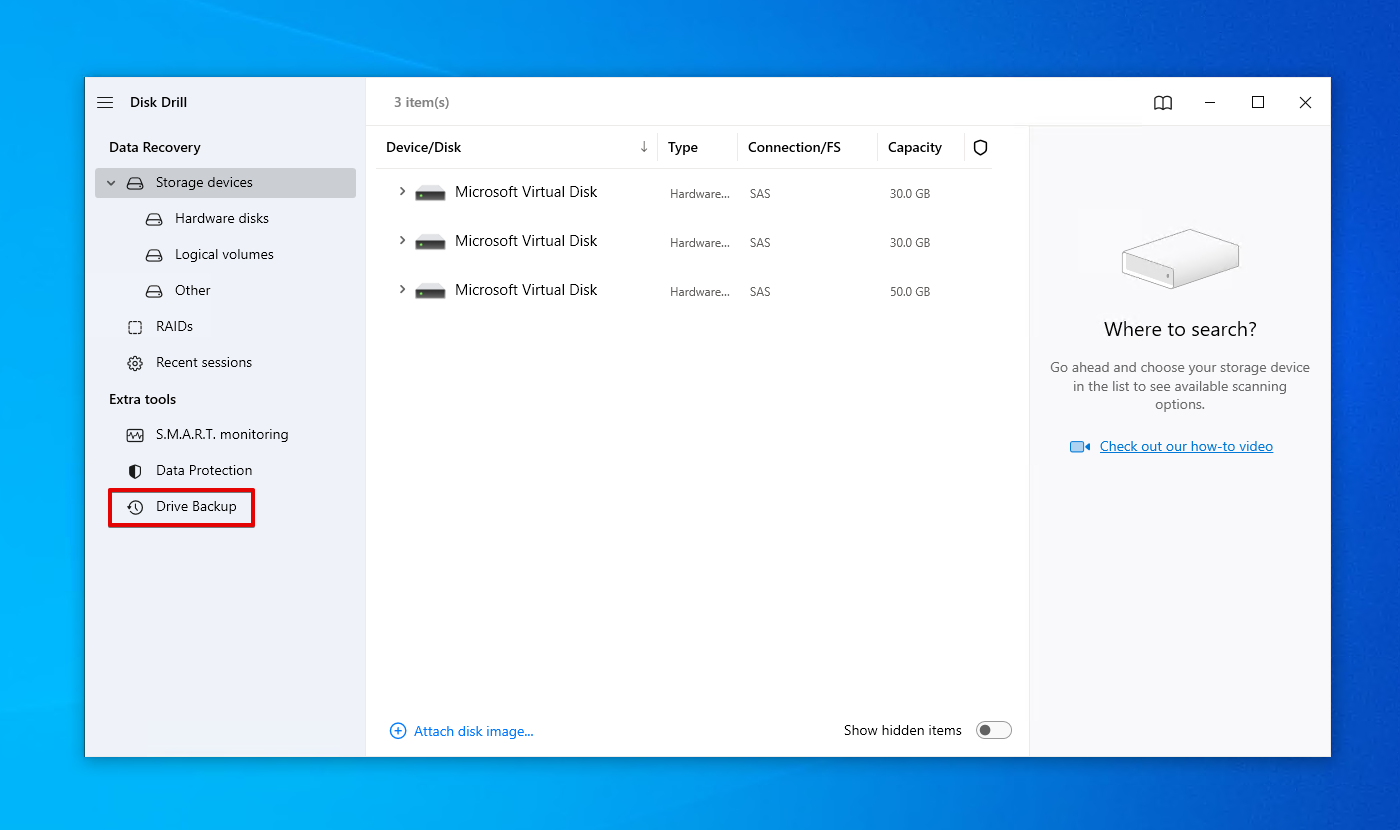Click the Disk Drill title text
Image resolution: width=1400 pixels, height=830 pixels.
[x=158, y=102]
